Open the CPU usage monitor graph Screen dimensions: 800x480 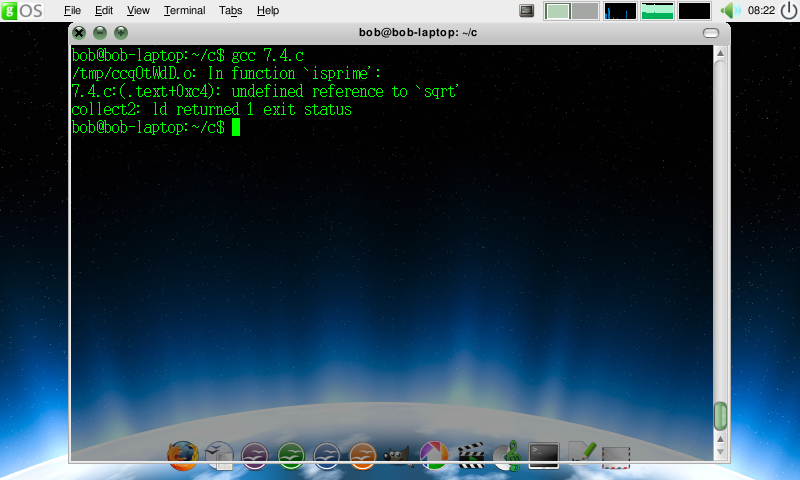pyautogui.click(x=620, y=11)
